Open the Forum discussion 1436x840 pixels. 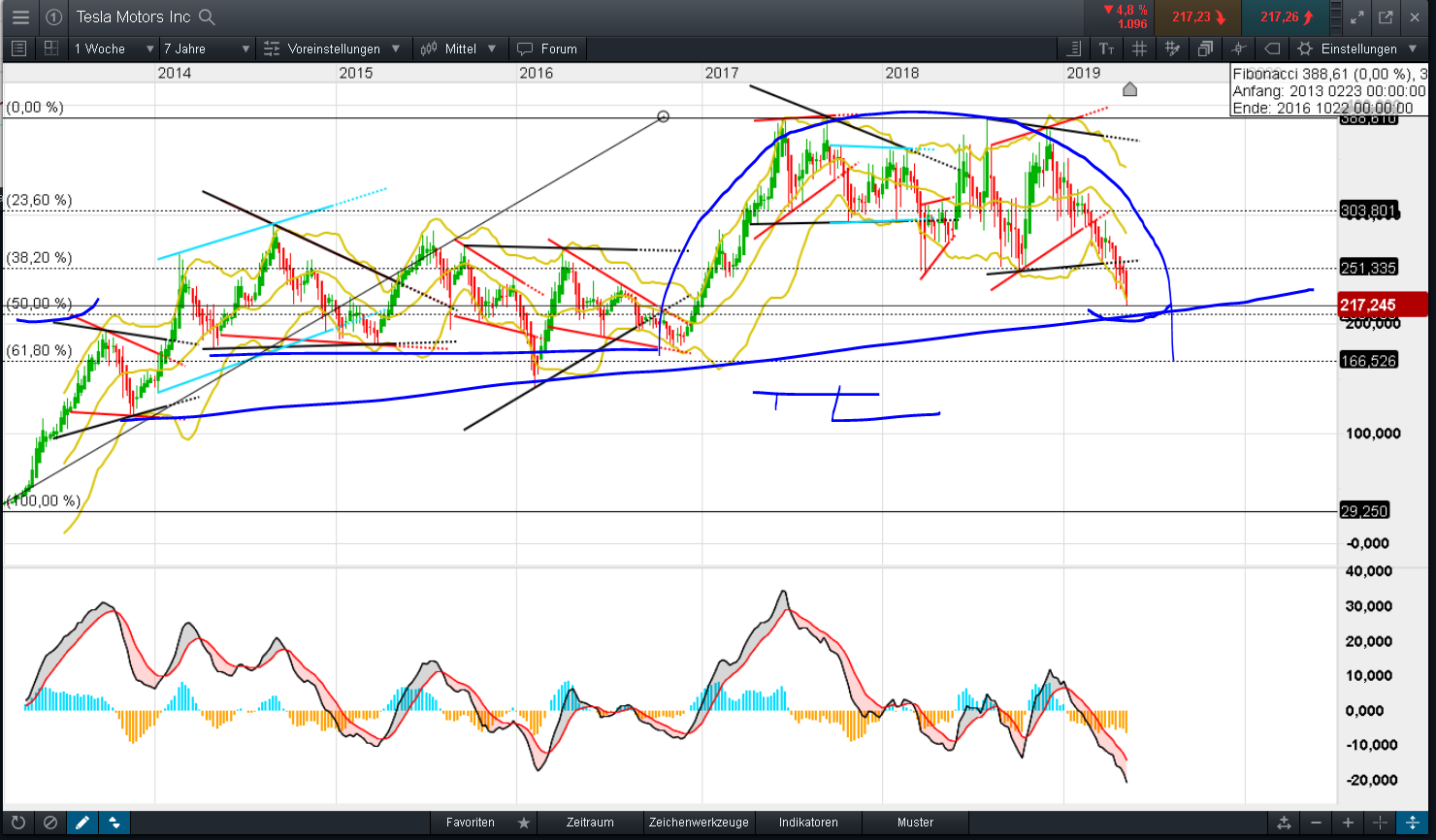coord(547,48)
